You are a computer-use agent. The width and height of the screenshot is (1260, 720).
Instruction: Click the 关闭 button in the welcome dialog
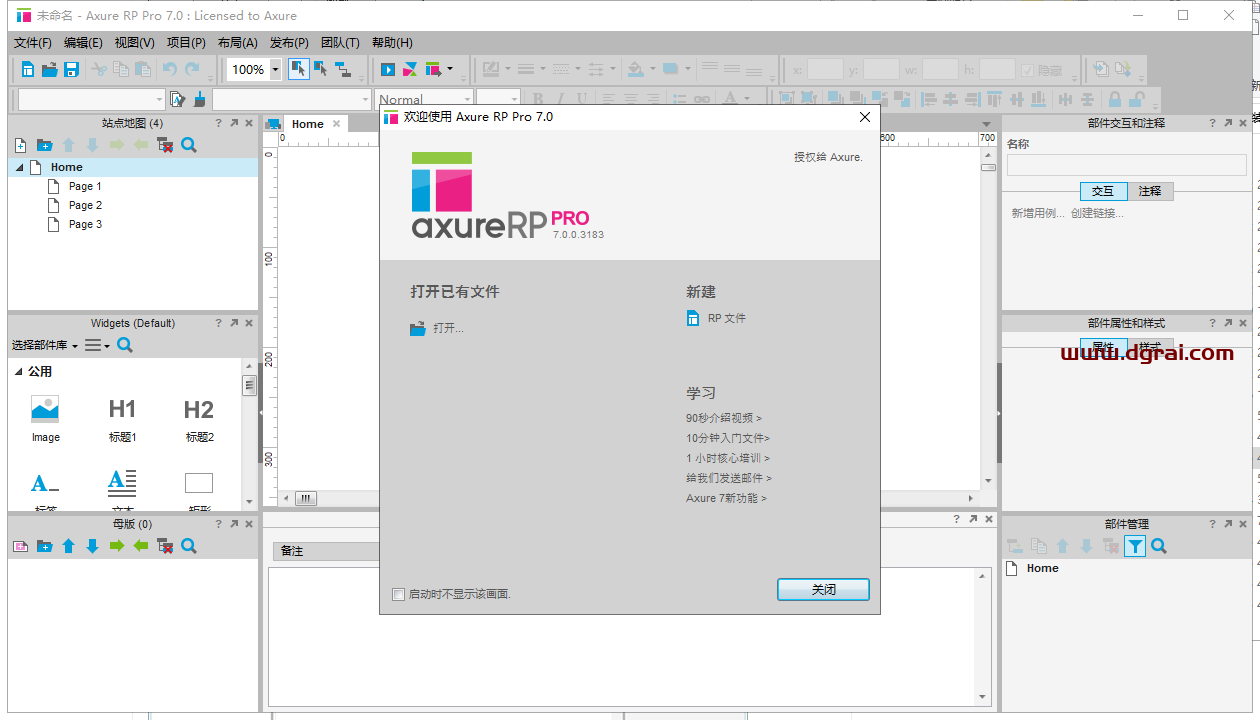pyautogui.click(x=822, y=590)
